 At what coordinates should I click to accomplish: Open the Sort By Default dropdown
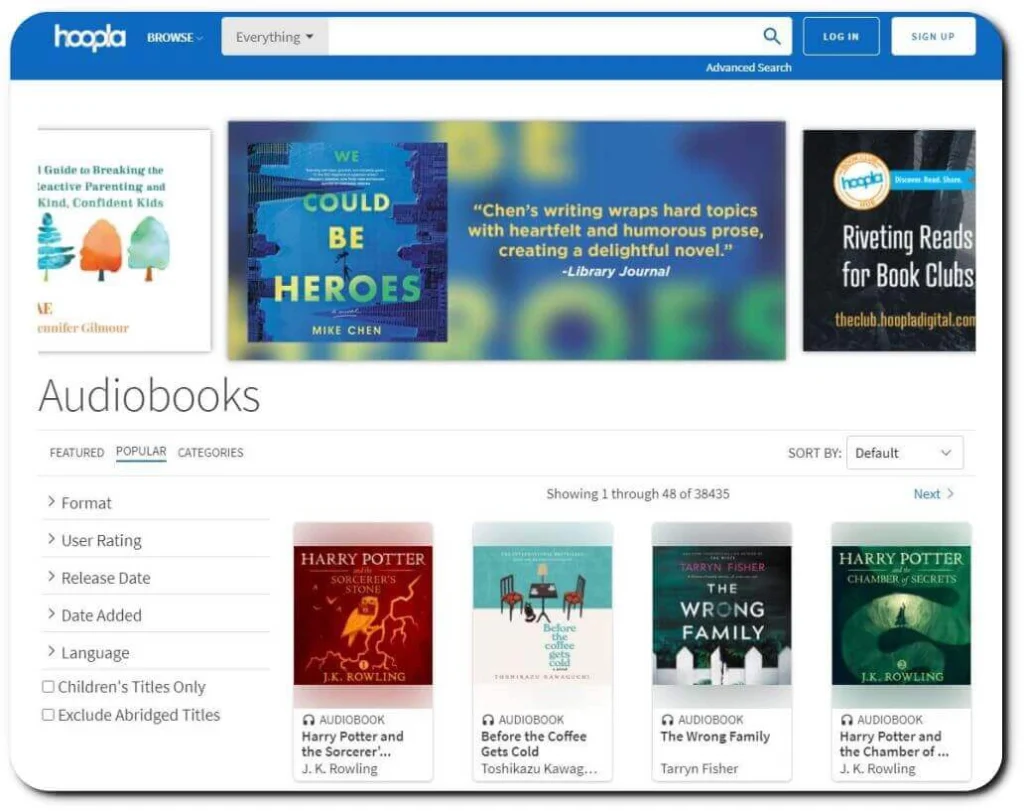pos(904,453)
